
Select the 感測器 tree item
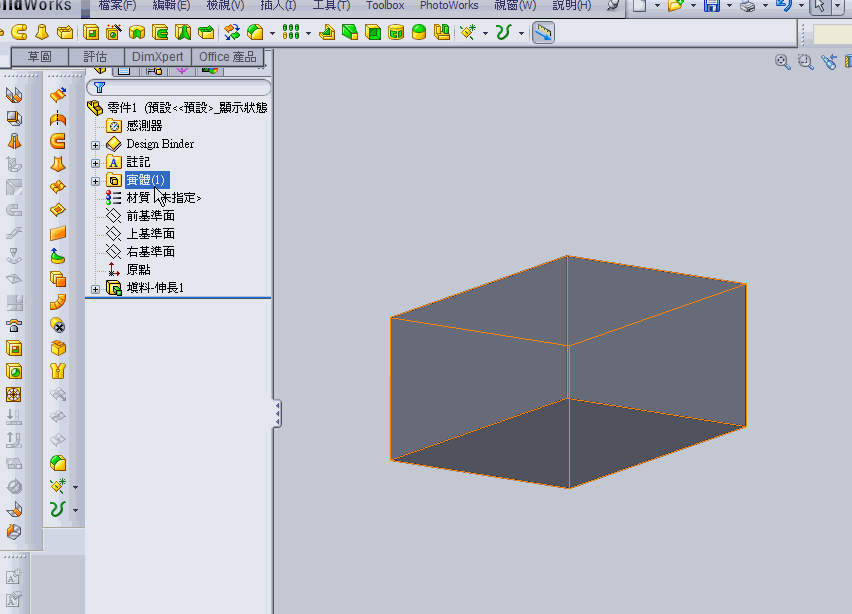(134, 126)
